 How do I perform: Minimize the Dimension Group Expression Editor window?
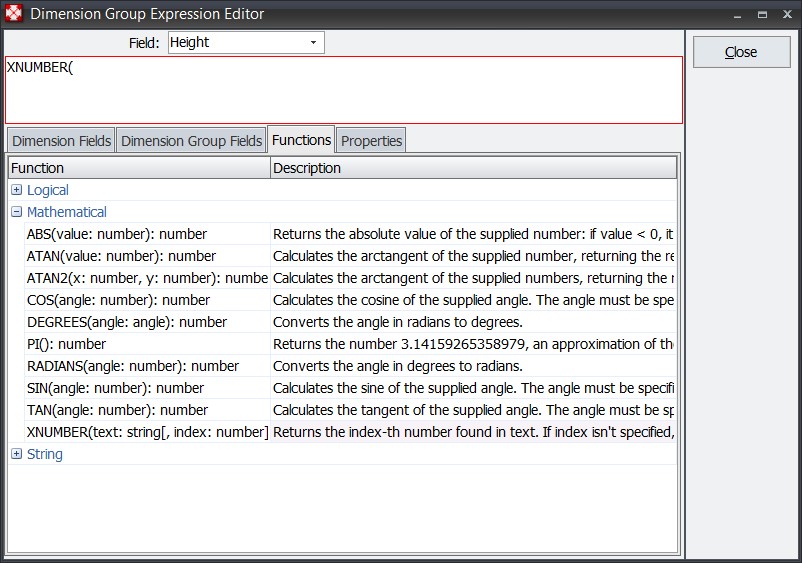[x=737, y=14]
